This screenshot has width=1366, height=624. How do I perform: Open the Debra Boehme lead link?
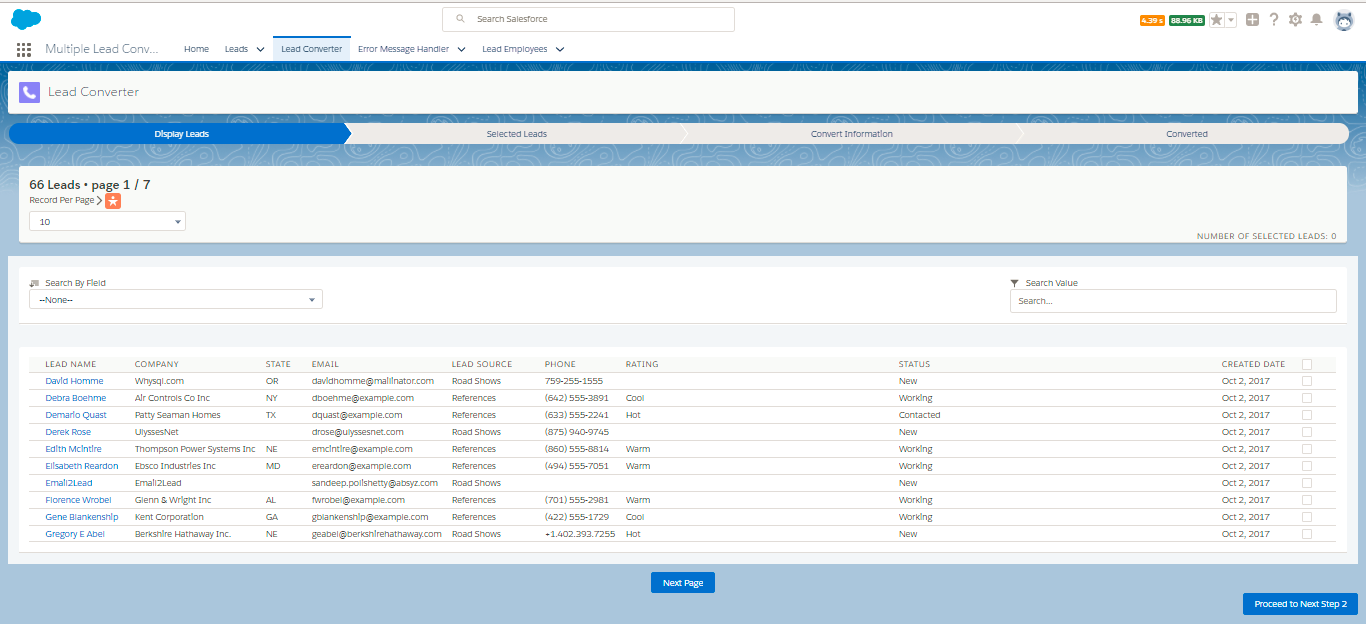click(x=75, y=398)
